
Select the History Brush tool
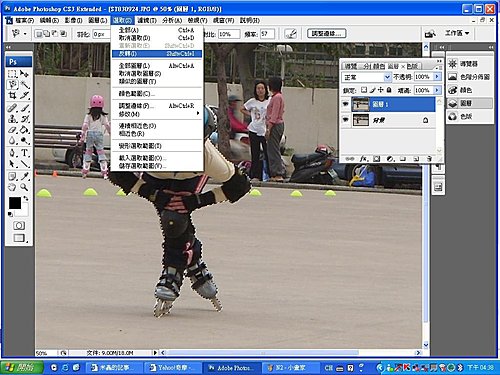[x=24, y=119]
